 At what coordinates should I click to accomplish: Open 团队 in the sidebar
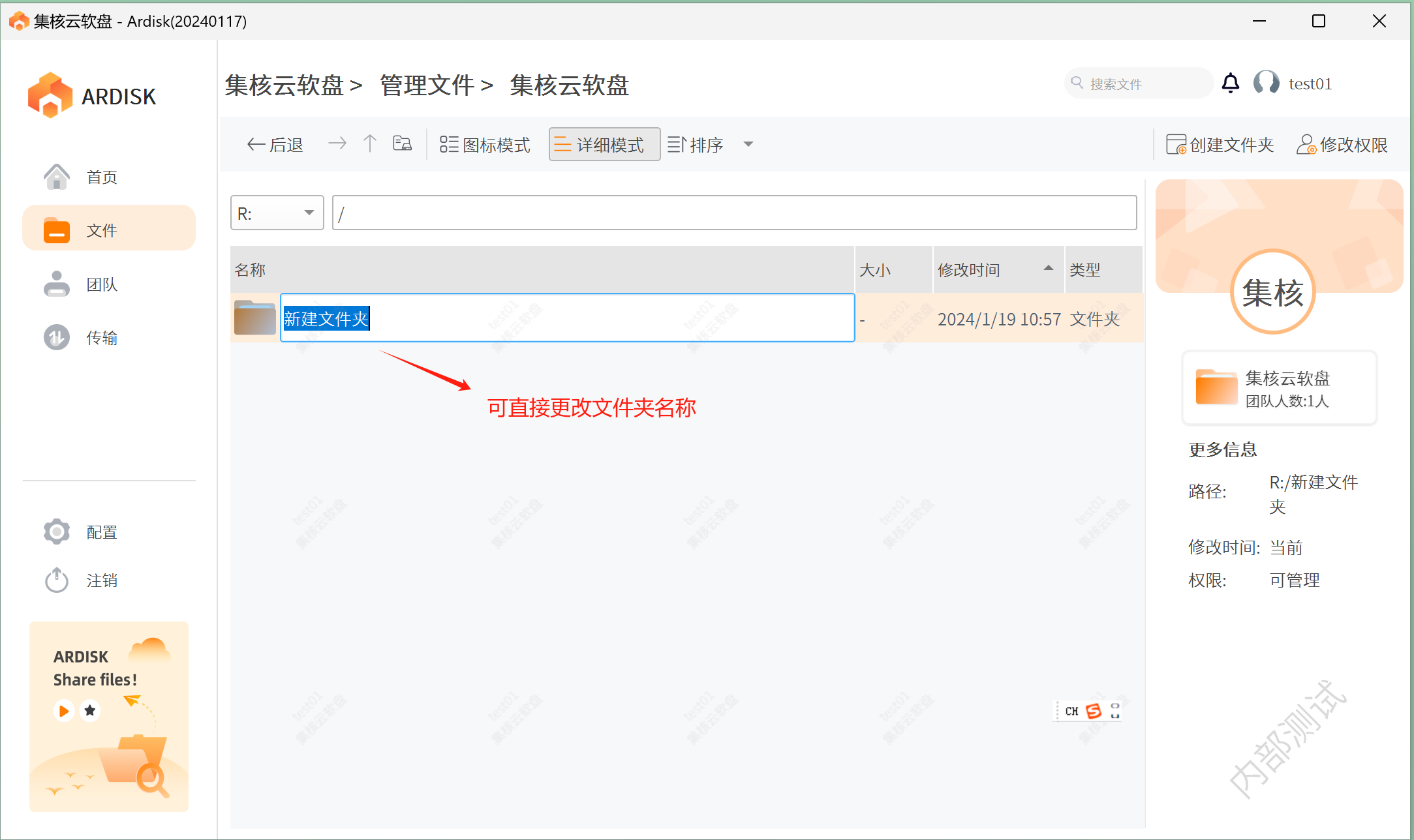coord(102,284)
